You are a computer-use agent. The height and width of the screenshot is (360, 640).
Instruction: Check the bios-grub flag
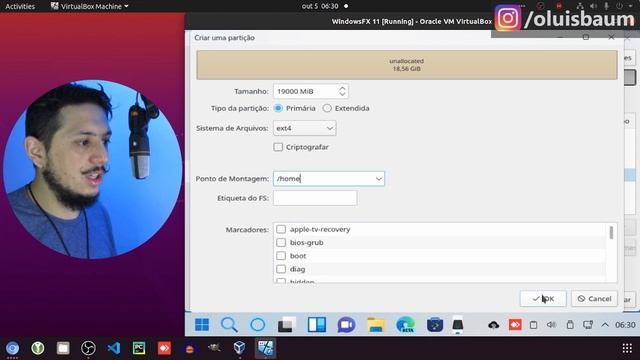(x=281, y=242)
